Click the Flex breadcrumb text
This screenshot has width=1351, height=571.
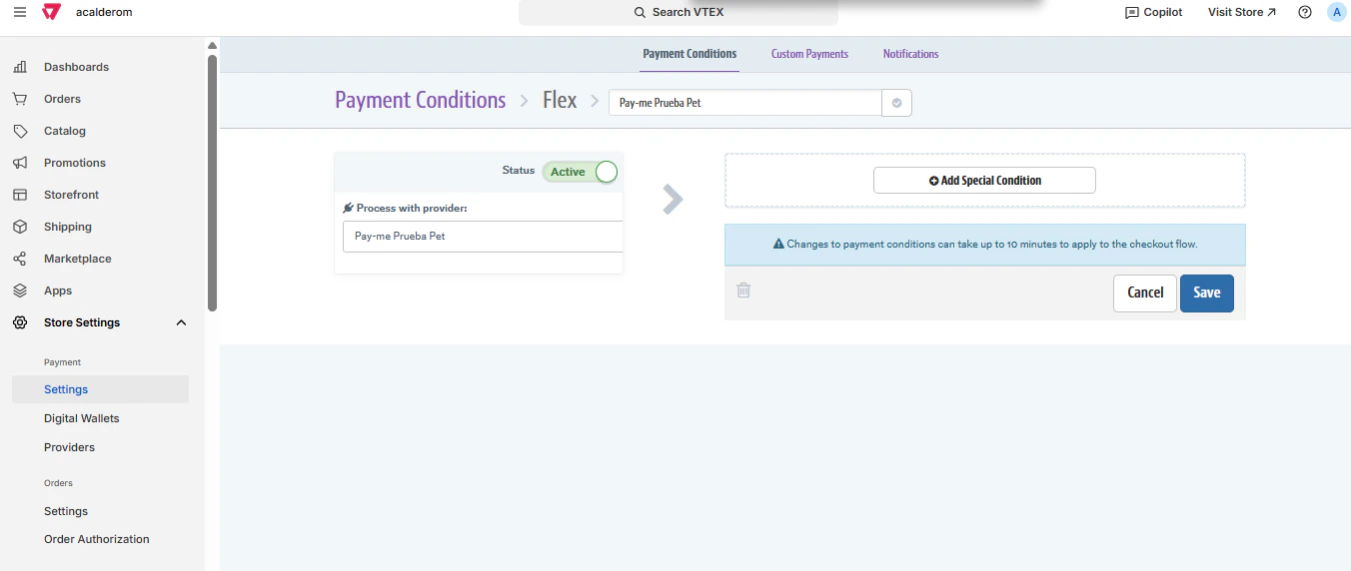(560, 100)
